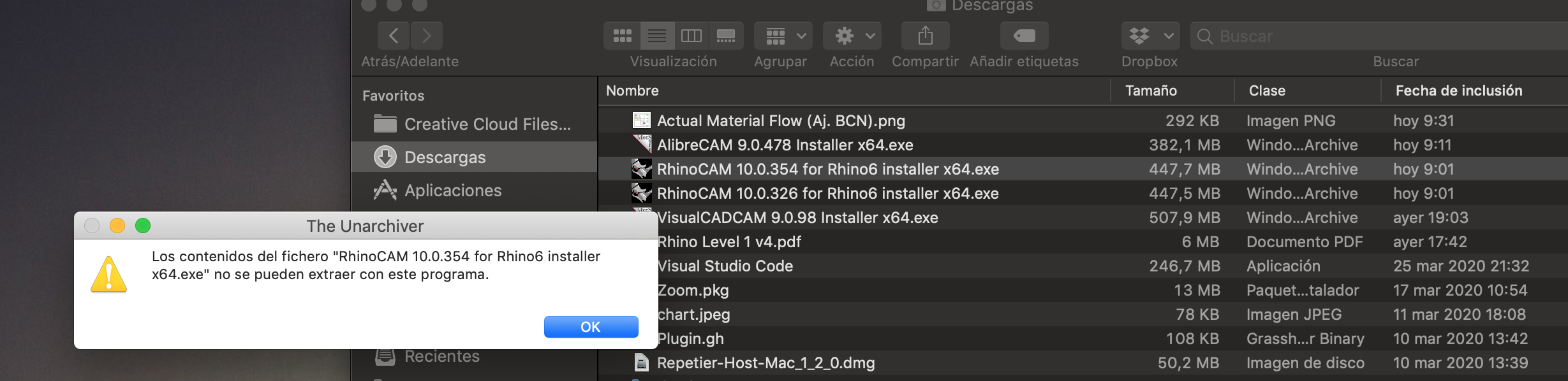Switch Finder to icon view

(622, 36)
